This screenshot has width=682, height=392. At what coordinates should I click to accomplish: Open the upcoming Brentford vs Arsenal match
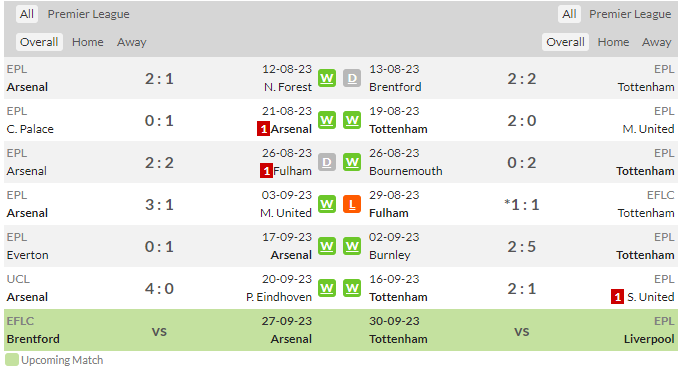coord(159,330)
